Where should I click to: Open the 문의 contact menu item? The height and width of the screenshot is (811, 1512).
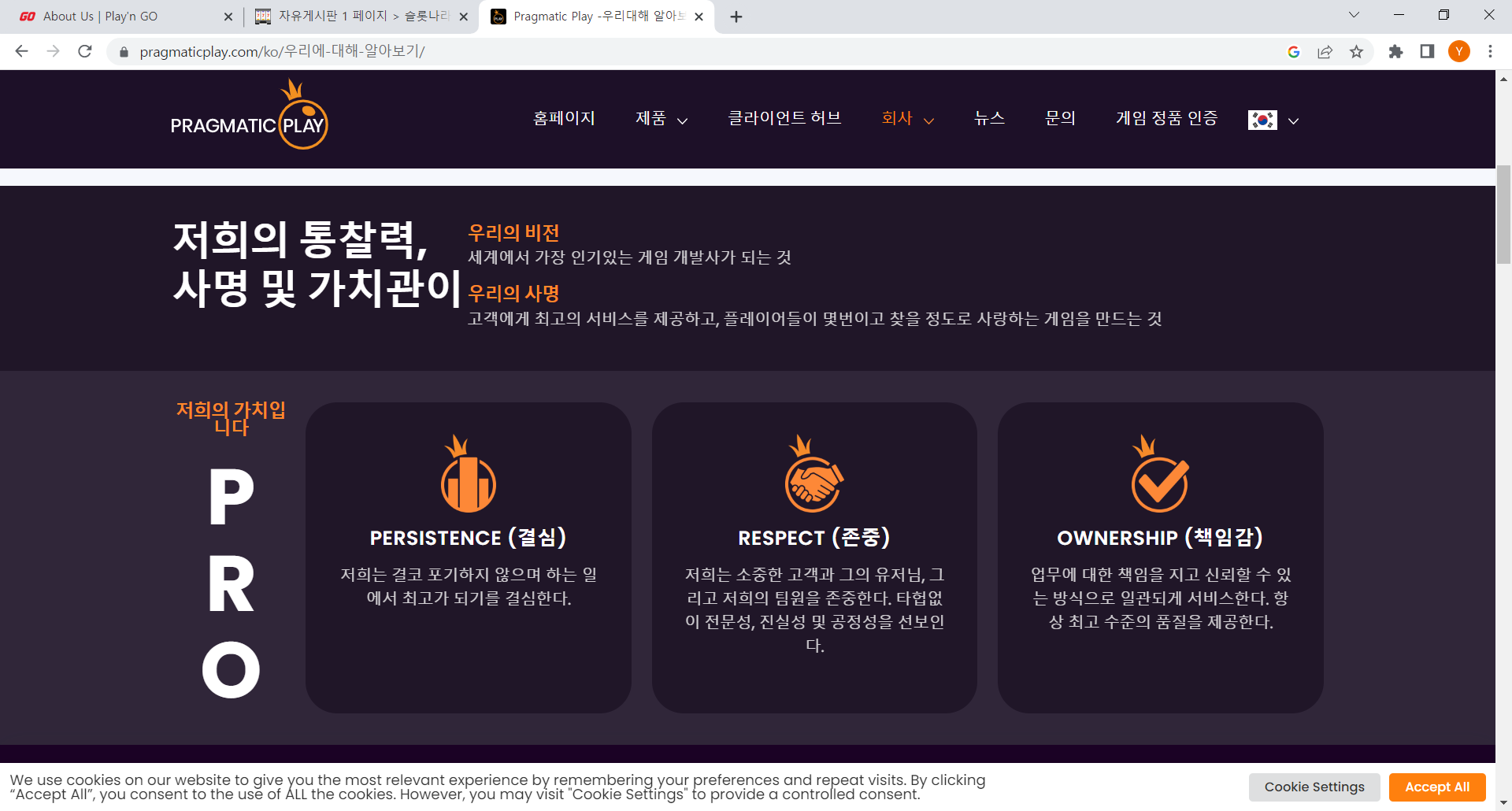[1060, 118]
